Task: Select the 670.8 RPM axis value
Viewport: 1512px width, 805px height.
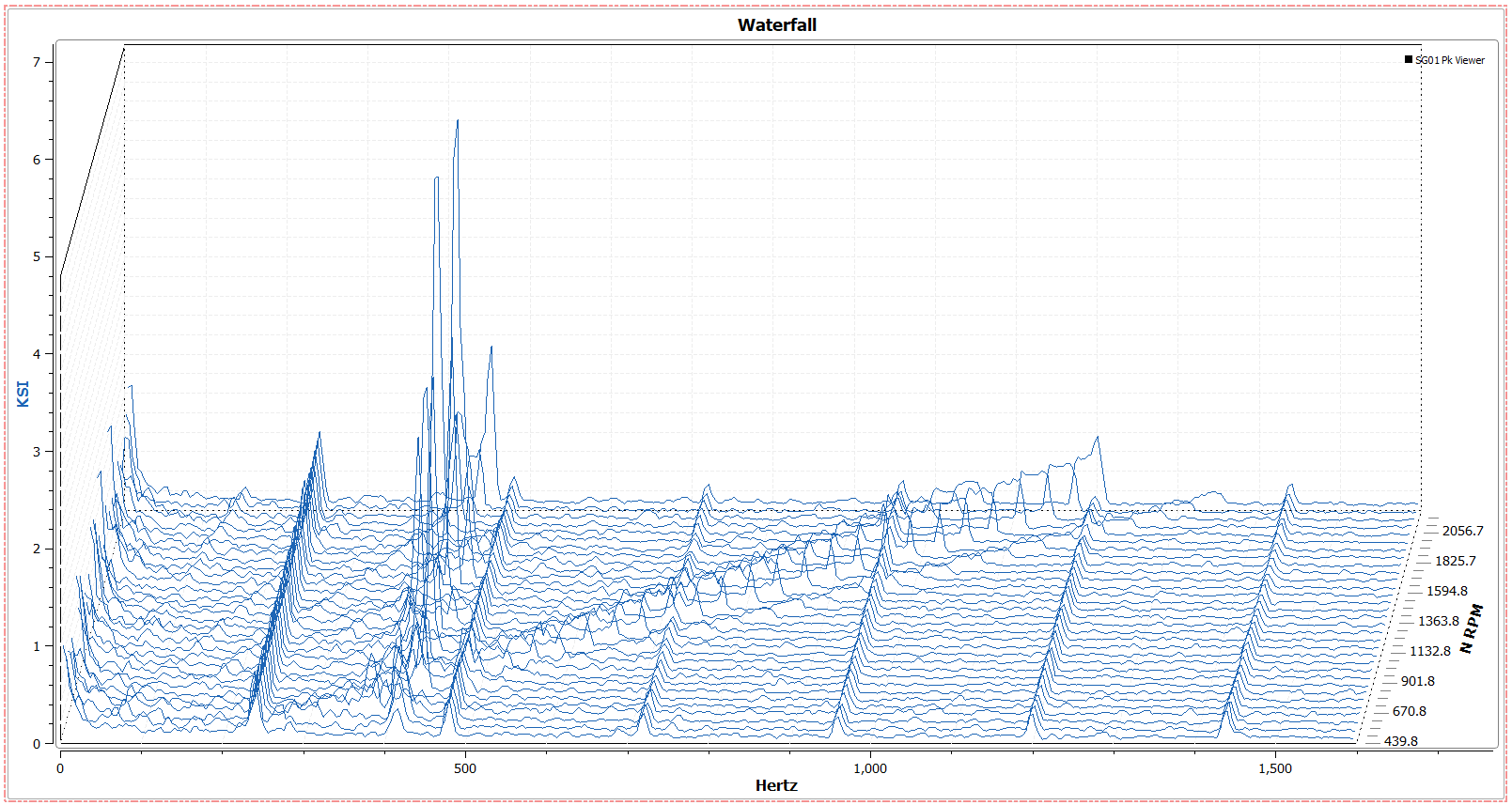Action: click(1409, 711)
